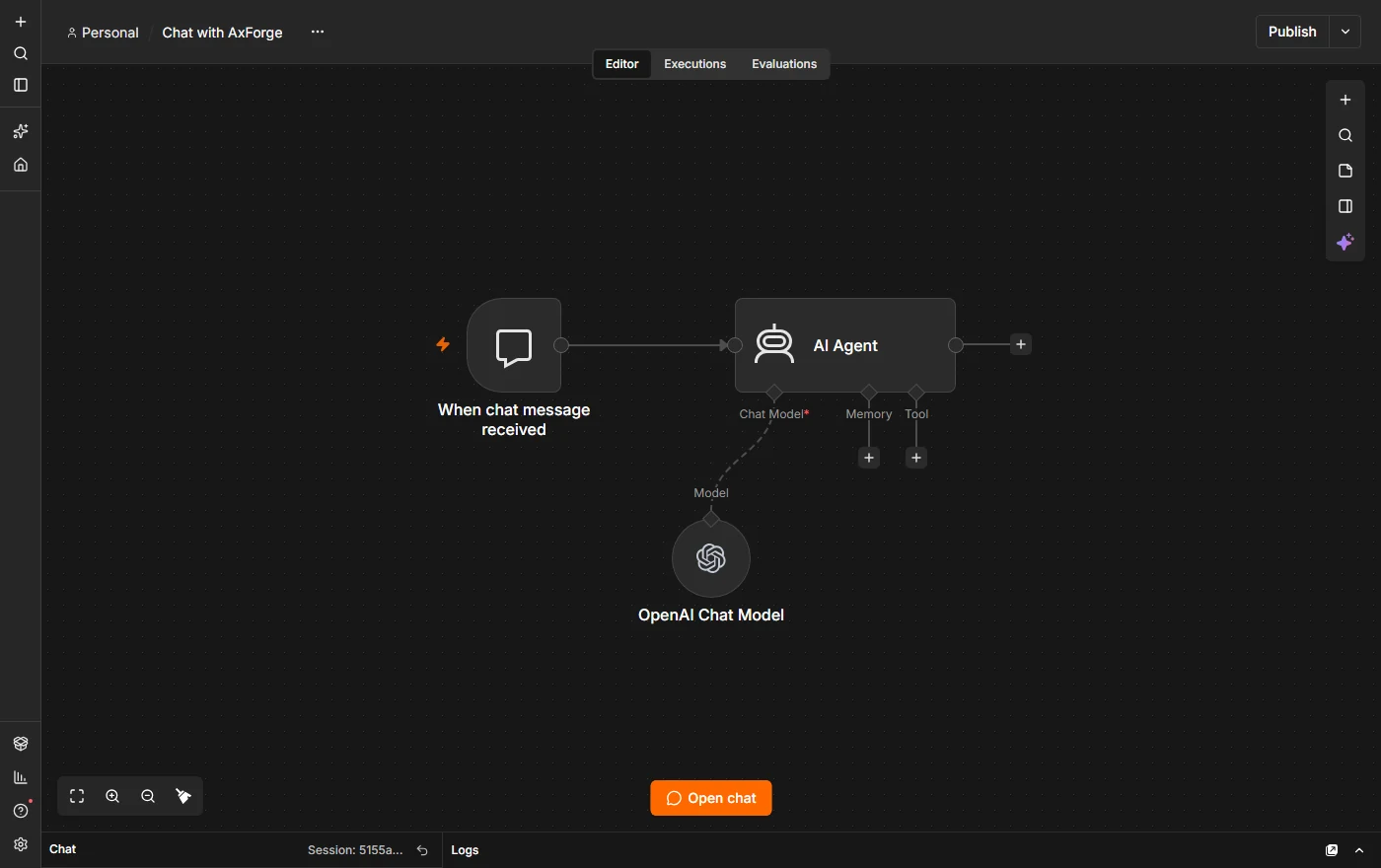Click search icon on right canvas toolbar
Image resolution: width=1381 pixels, height=868 pixels.
(x=1345, y=135)
